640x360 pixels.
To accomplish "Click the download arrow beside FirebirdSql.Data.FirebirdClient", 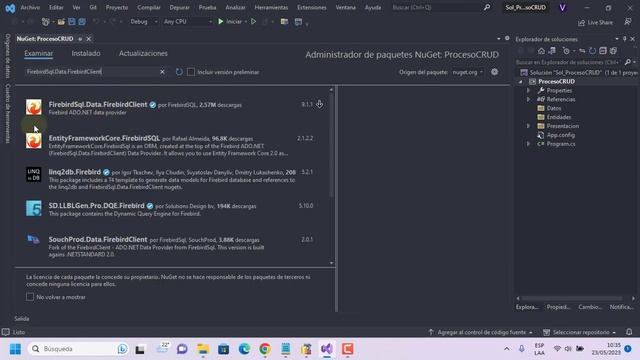I will tap(320, 104).
